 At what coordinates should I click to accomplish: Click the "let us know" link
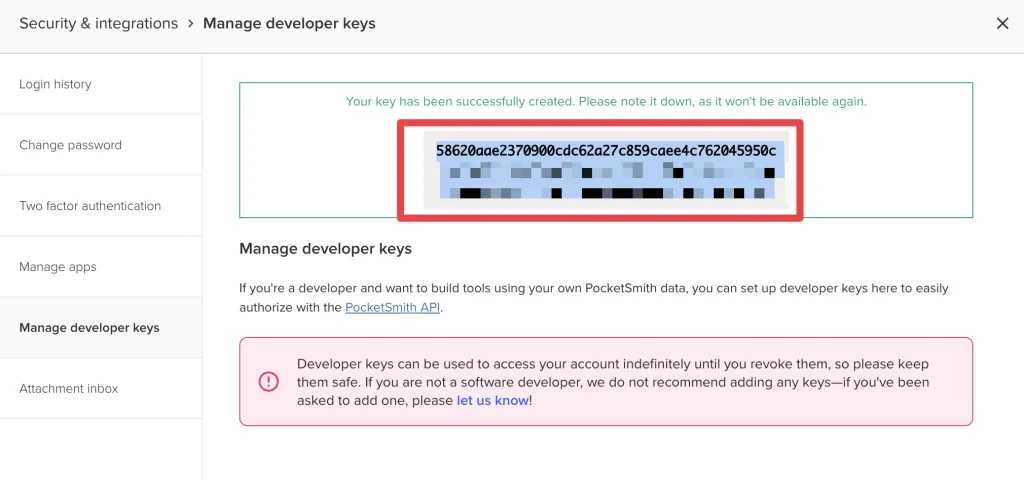(492, 400)
